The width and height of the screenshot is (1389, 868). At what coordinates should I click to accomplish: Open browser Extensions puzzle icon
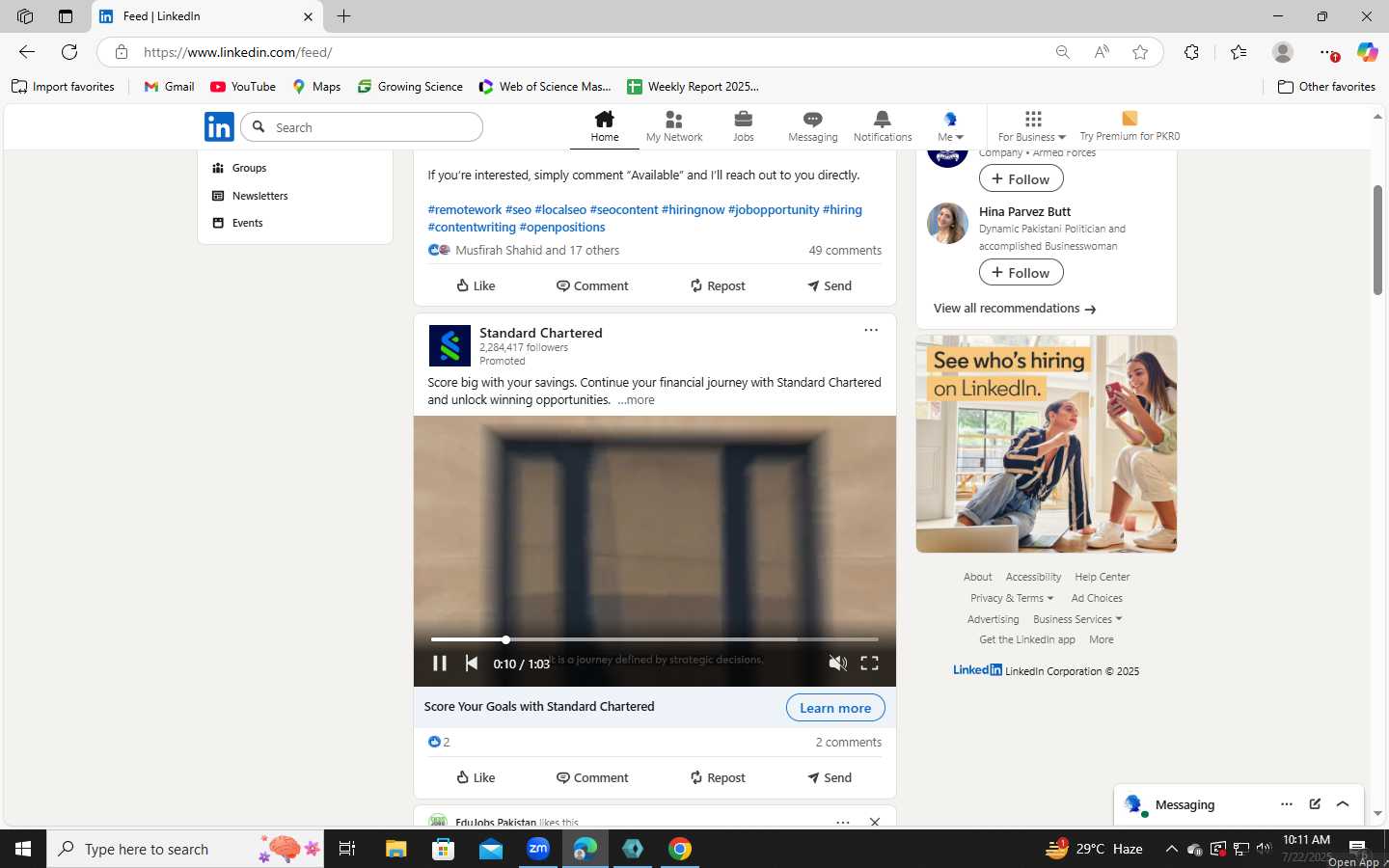pos(1192,52)
